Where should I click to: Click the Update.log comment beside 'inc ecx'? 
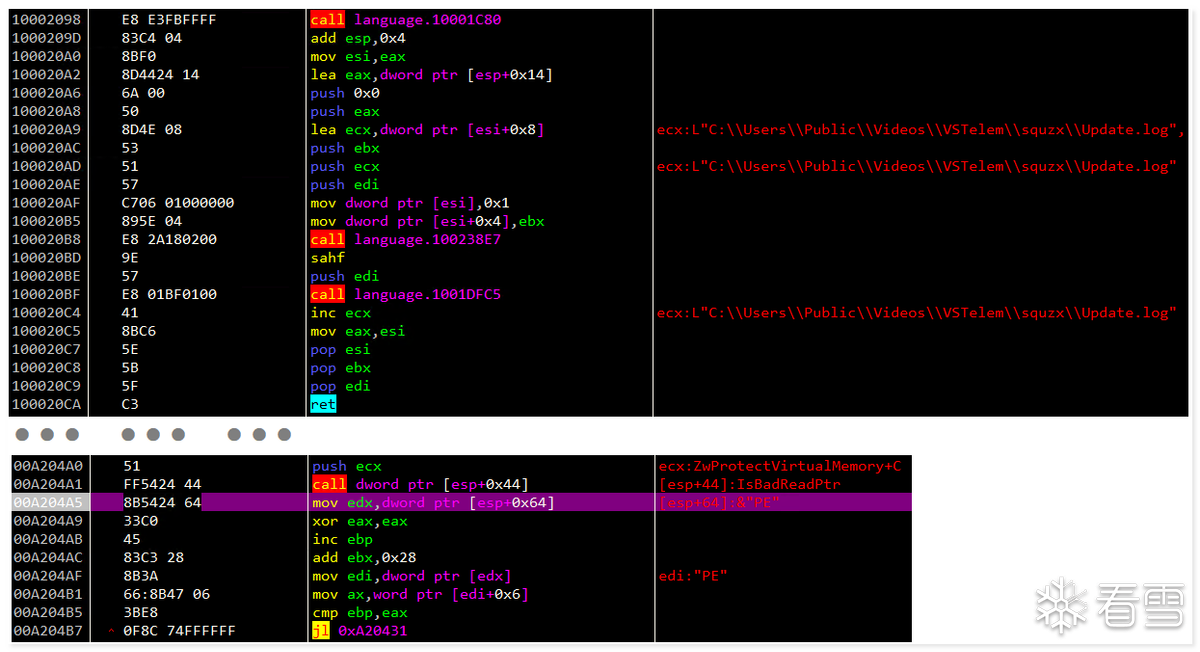pyautogui.click(x=916, y=313)
